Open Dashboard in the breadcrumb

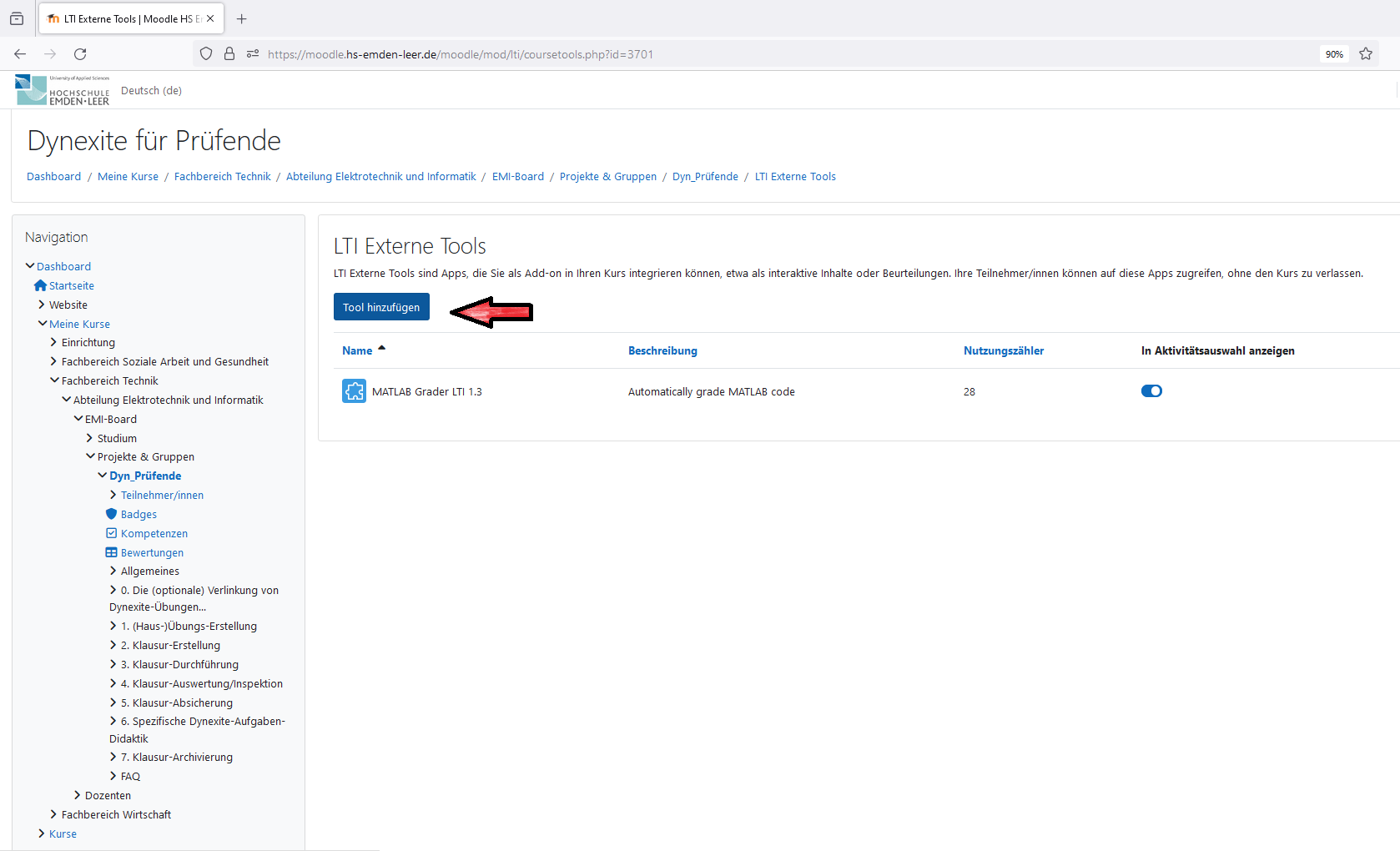pos(54,176)
